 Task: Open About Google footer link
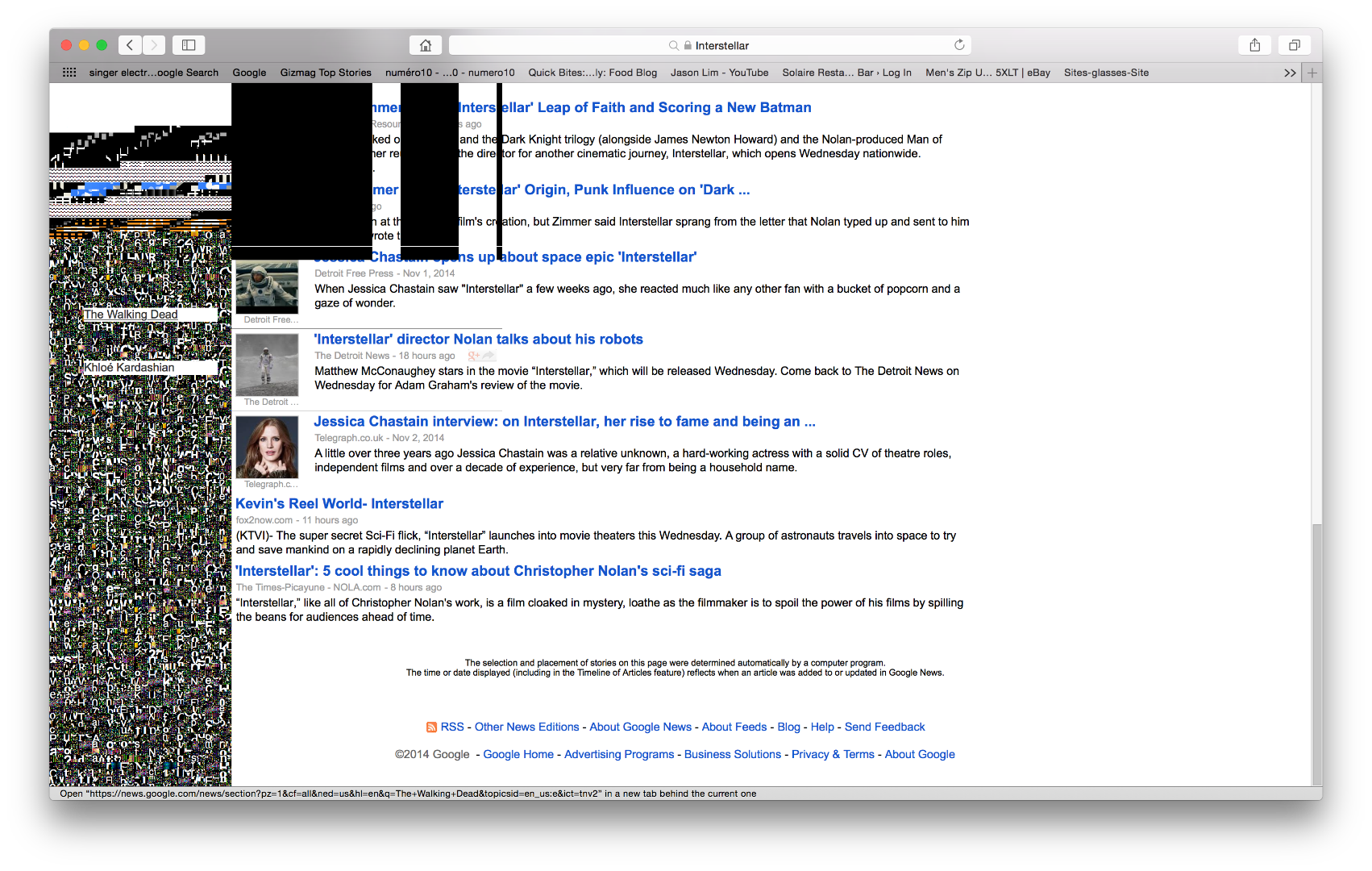(920, 755)
